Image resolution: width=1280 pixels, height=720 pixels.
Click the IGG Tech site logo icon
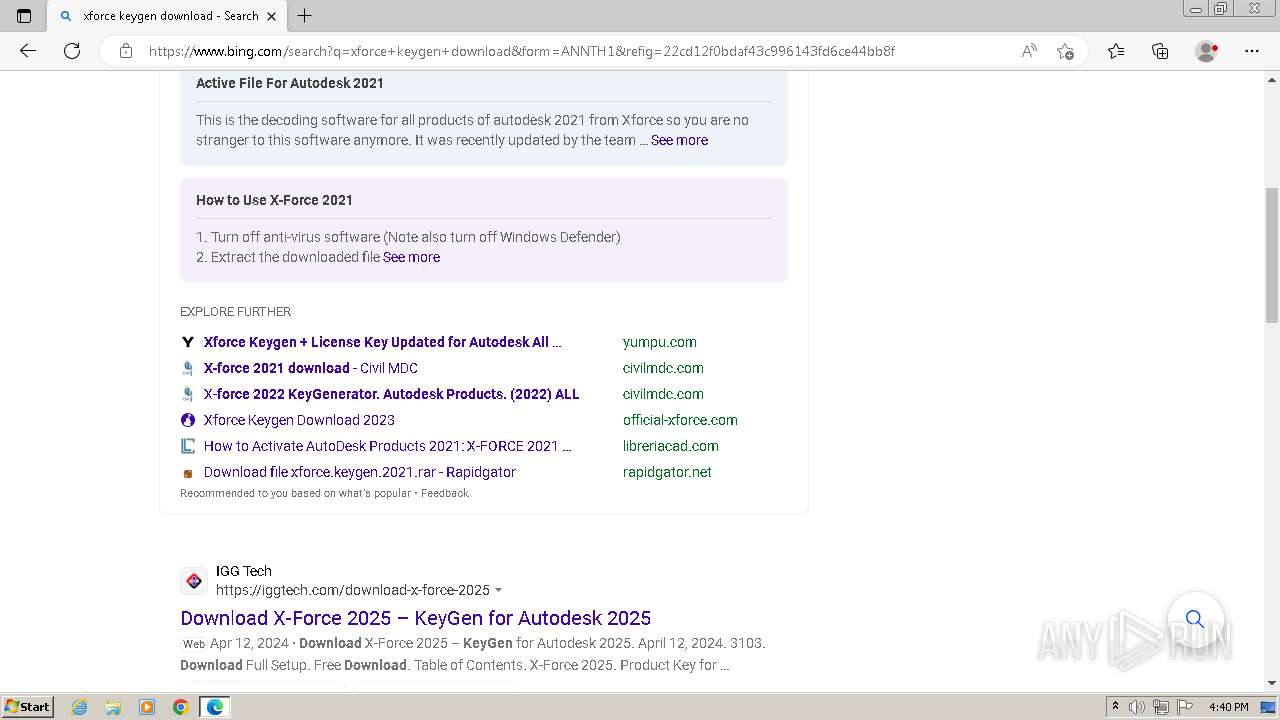[194, 581]
